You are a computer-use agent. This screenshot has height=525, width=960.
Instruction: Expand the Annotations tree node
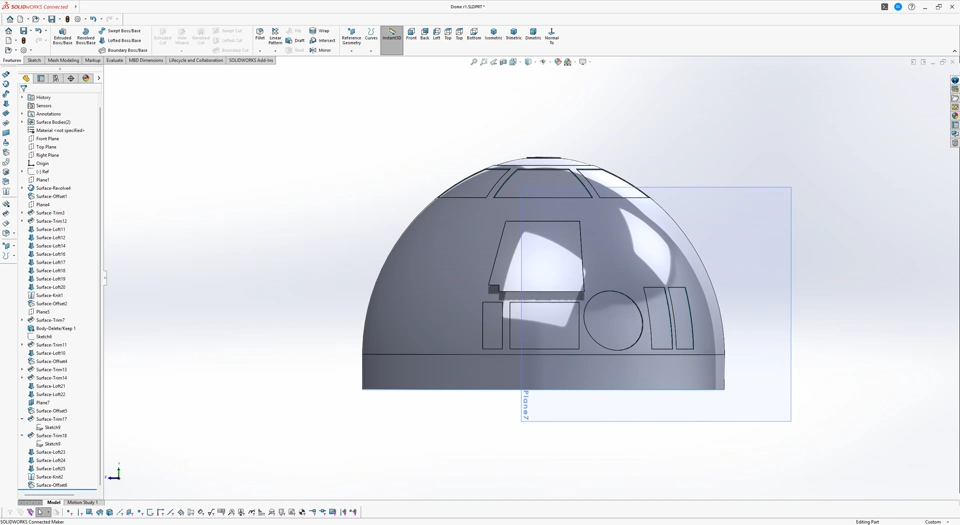[22, 114]
